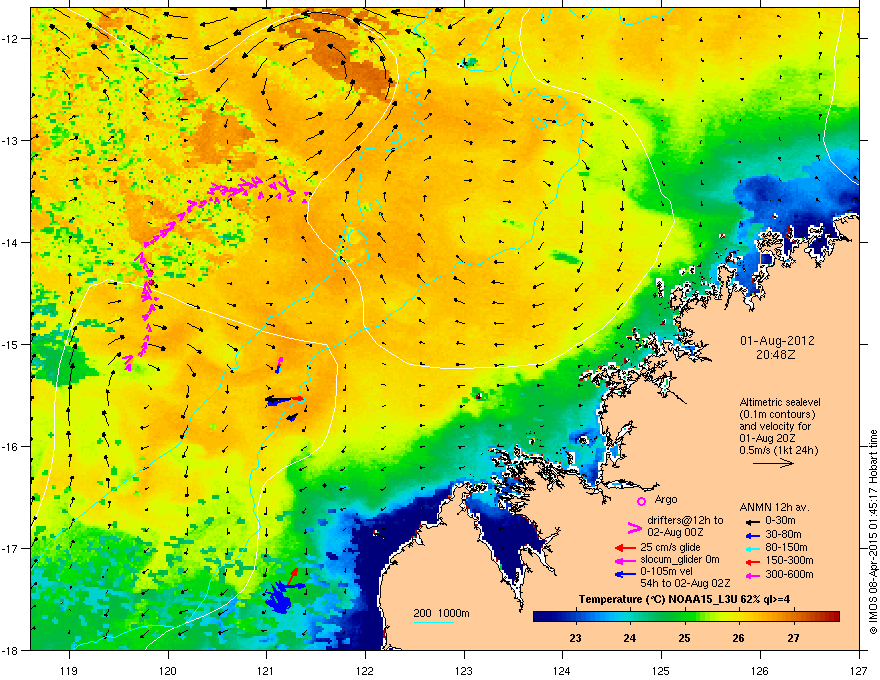Click the "(0.1m contours)" text
The height and width of the screenshot is (680, 880).
tap(777, 414)
